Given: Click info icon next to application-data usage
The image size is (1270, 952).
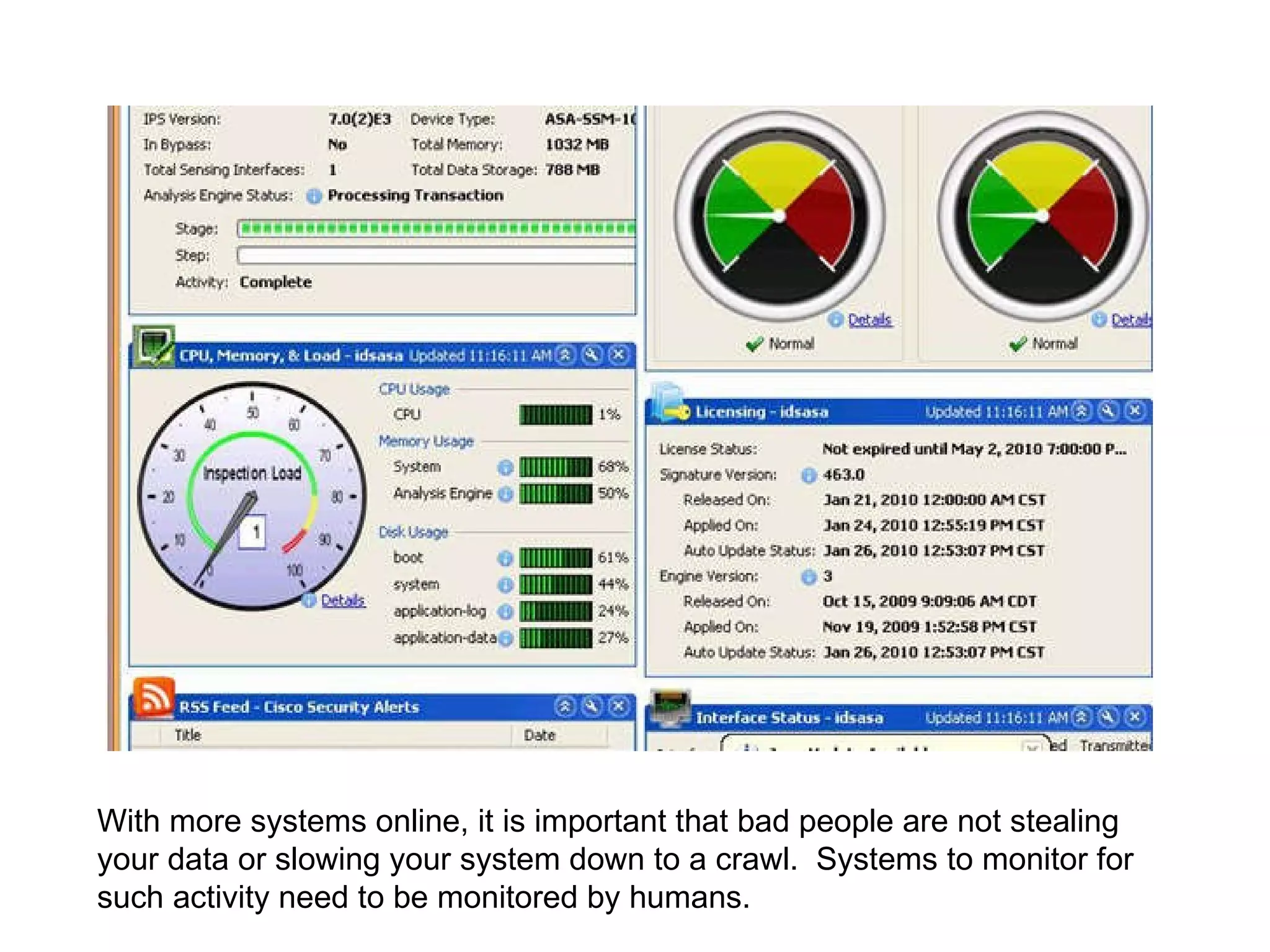Looking at the screenshot, I should pos(505,638).
